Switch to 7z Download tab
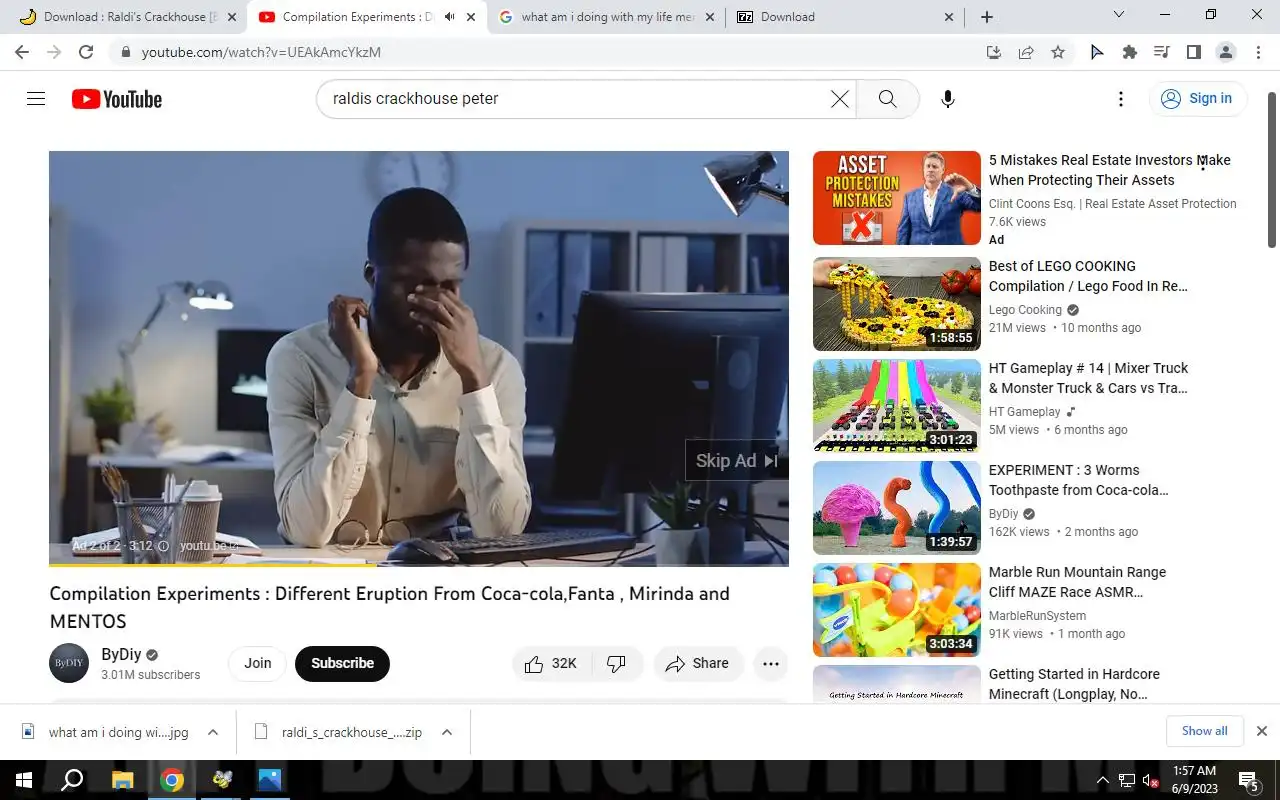Image resolution: width=1280 pixels, height=800 pixels. 845,17
